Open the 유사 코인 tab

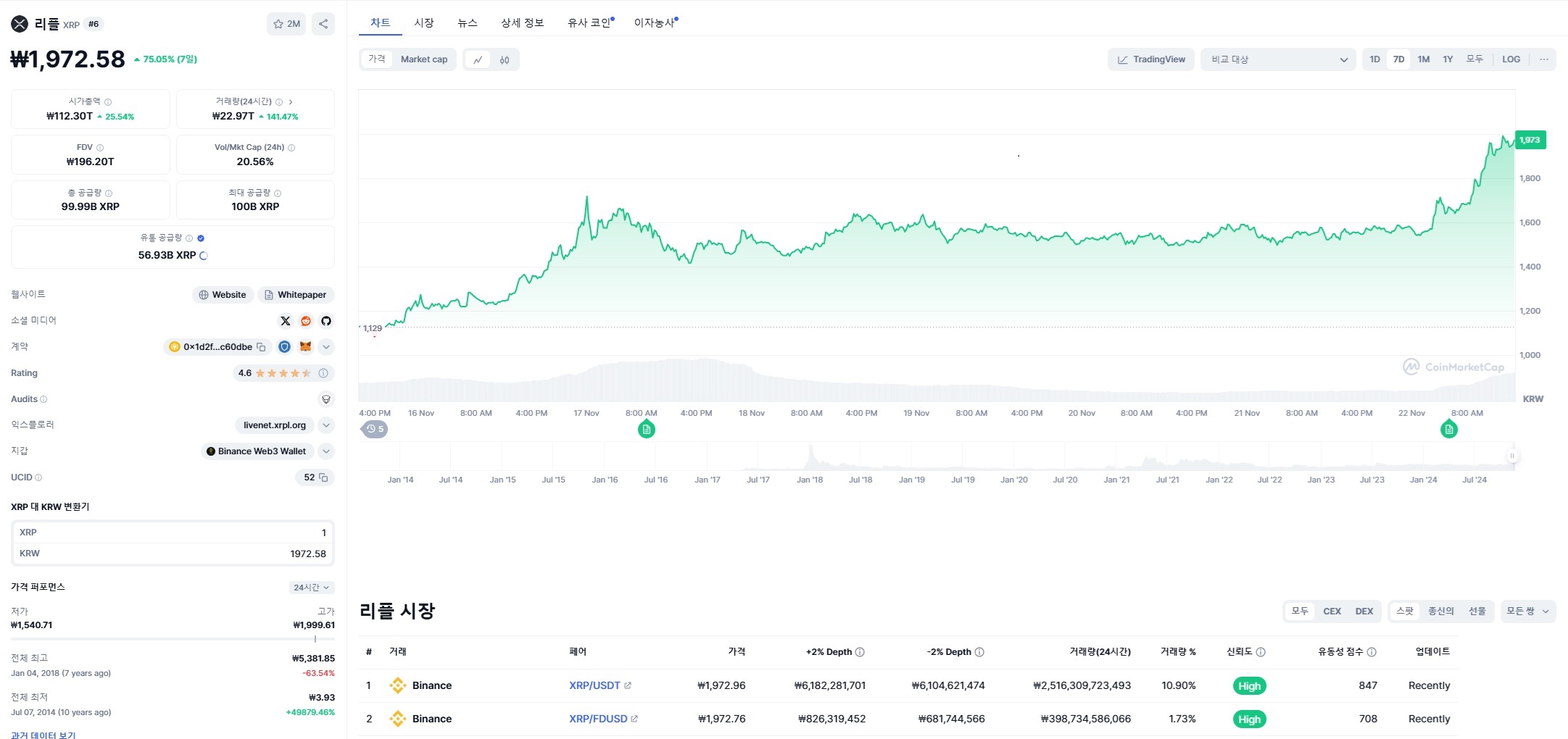point(589,23)
